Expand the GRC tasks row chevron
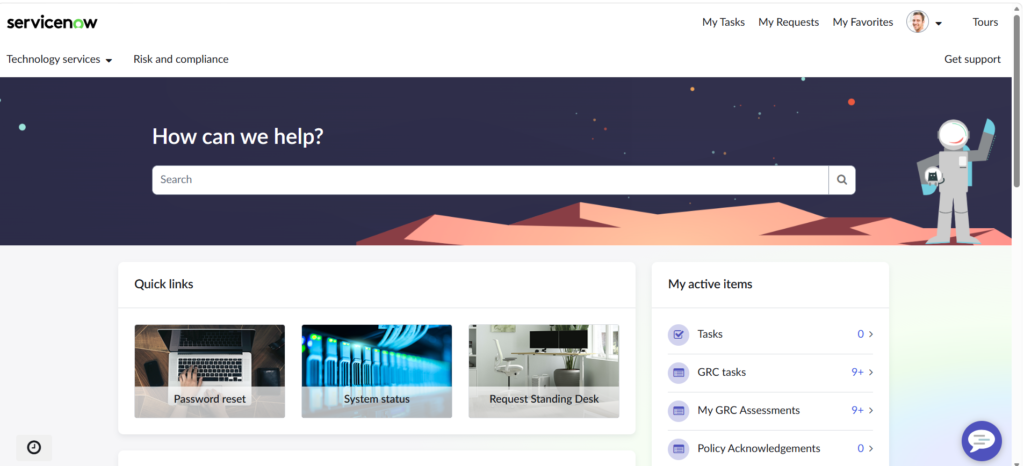 pyautogui.click(x=871, y=373)
